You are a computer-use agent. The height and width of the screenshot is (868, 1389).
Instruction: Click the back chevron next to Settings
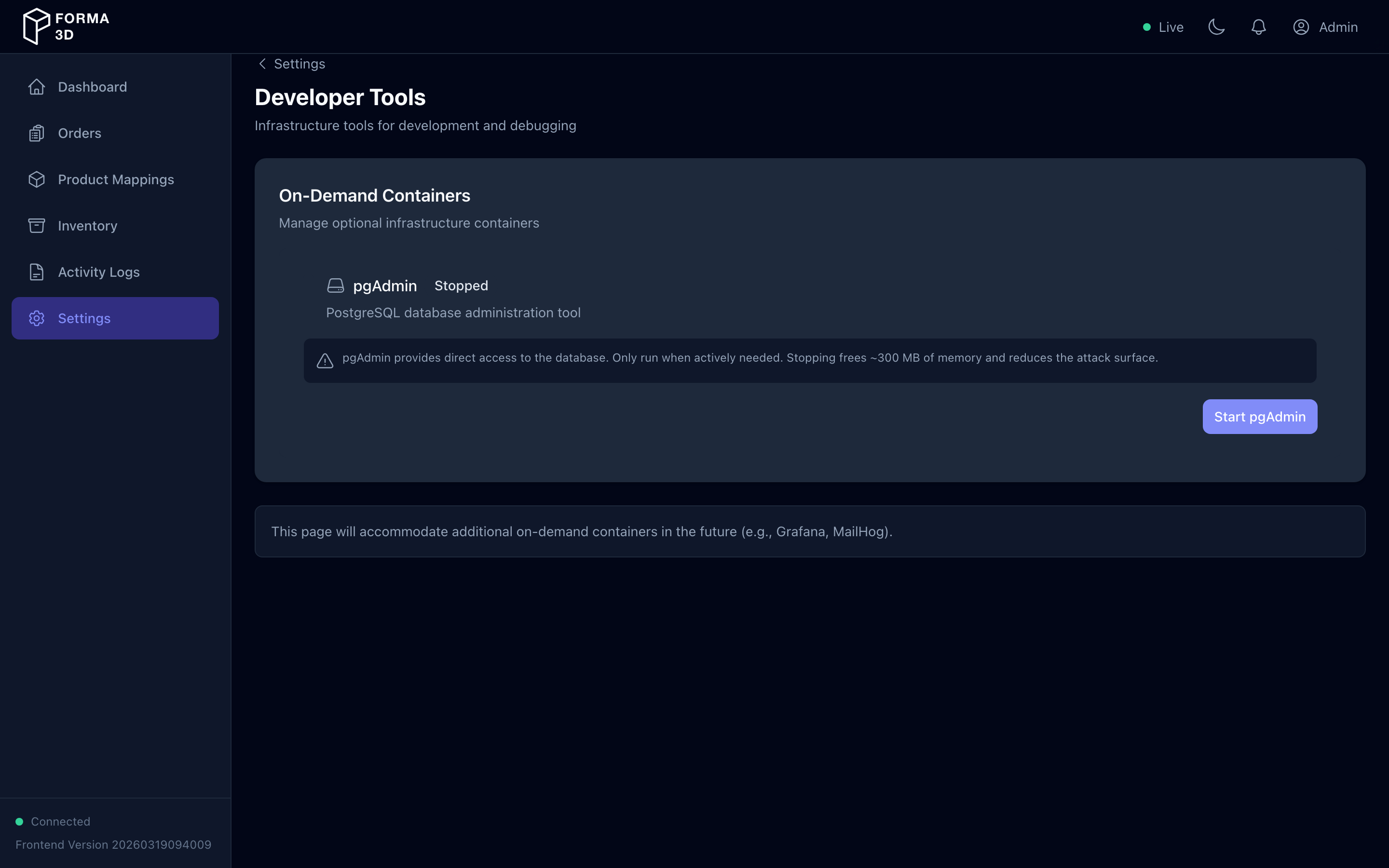tap(262, 64)
